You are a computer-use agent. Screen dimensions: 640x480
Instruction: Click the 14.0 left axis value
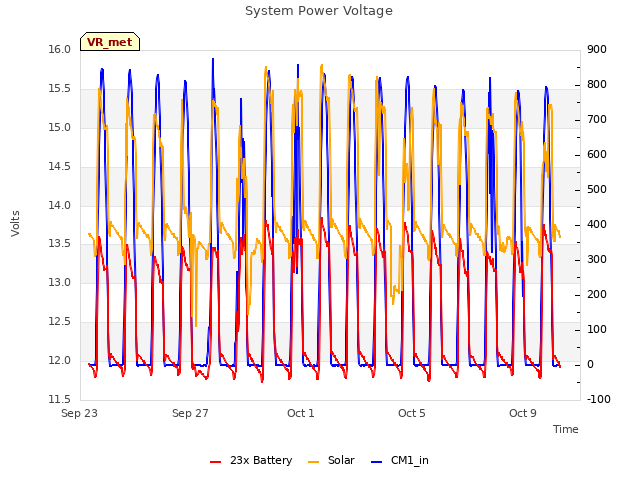60,205
